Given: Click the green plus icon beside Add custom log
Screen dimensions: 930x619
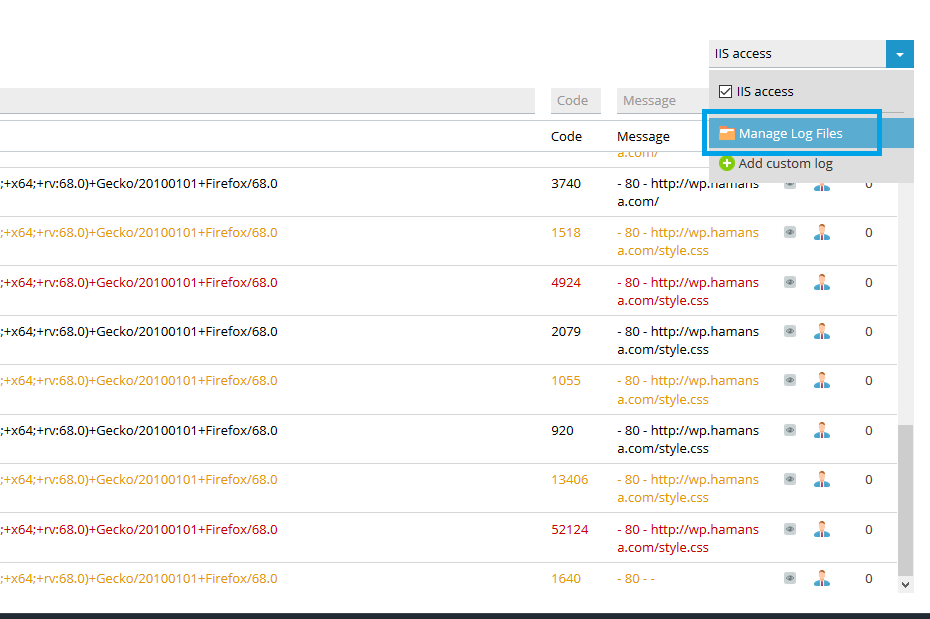Looking at the screenshot, I should (727, 164).
